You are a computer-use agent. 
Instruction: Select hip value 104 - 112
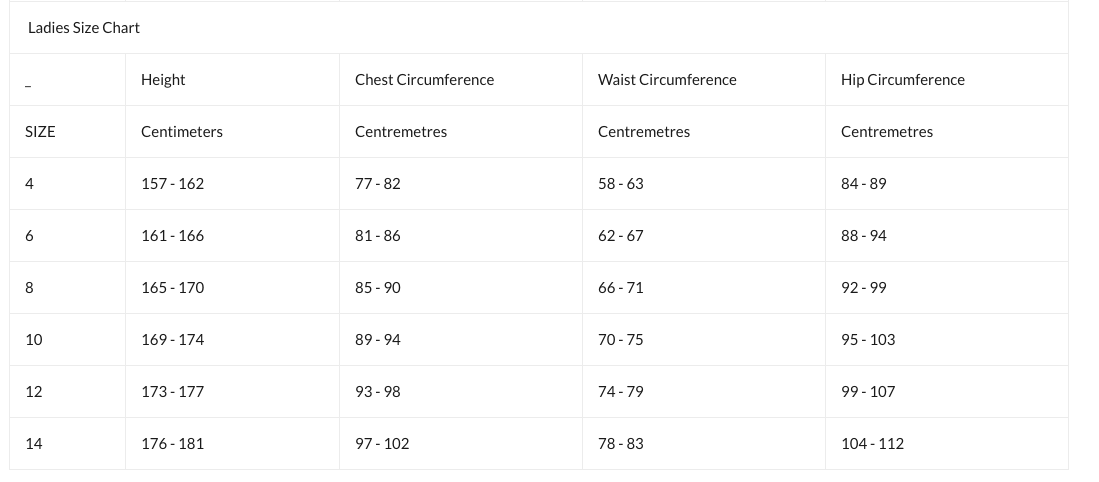[873, 443]
